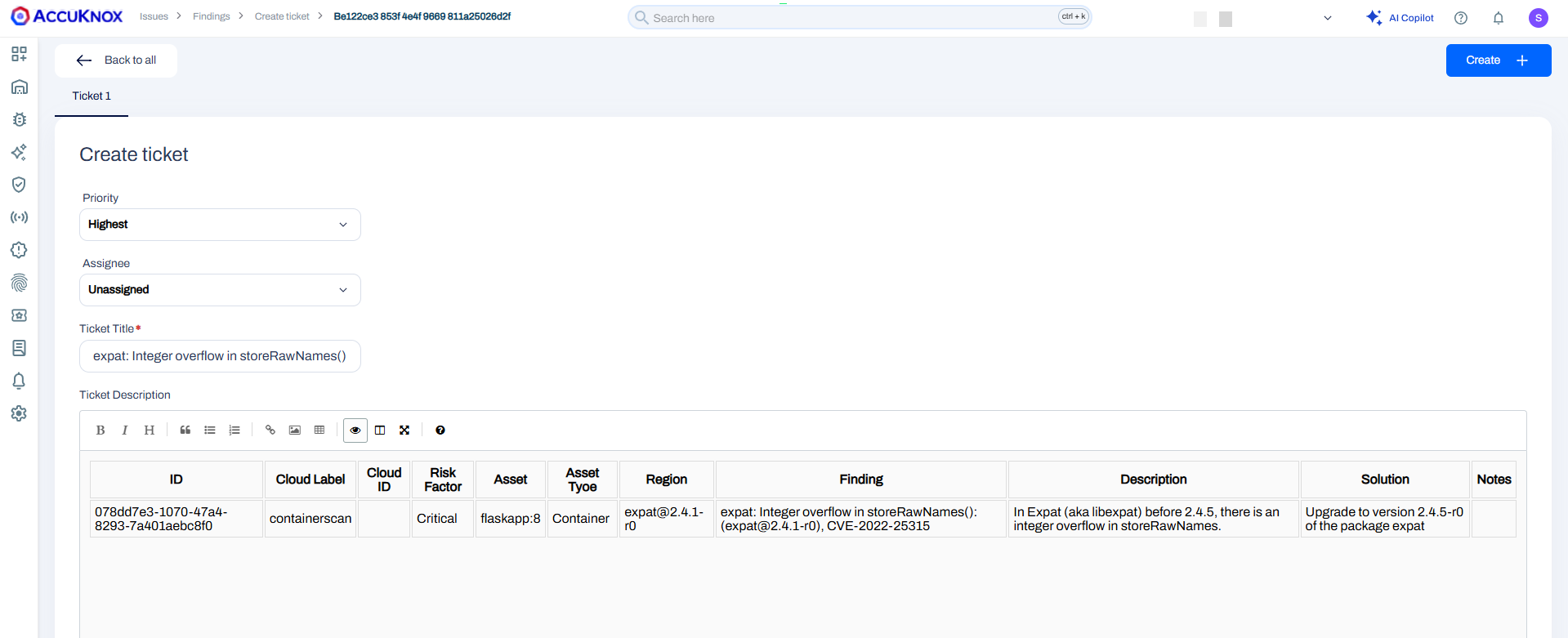Open the inventory building icon in sidebar

coord(19,87)
